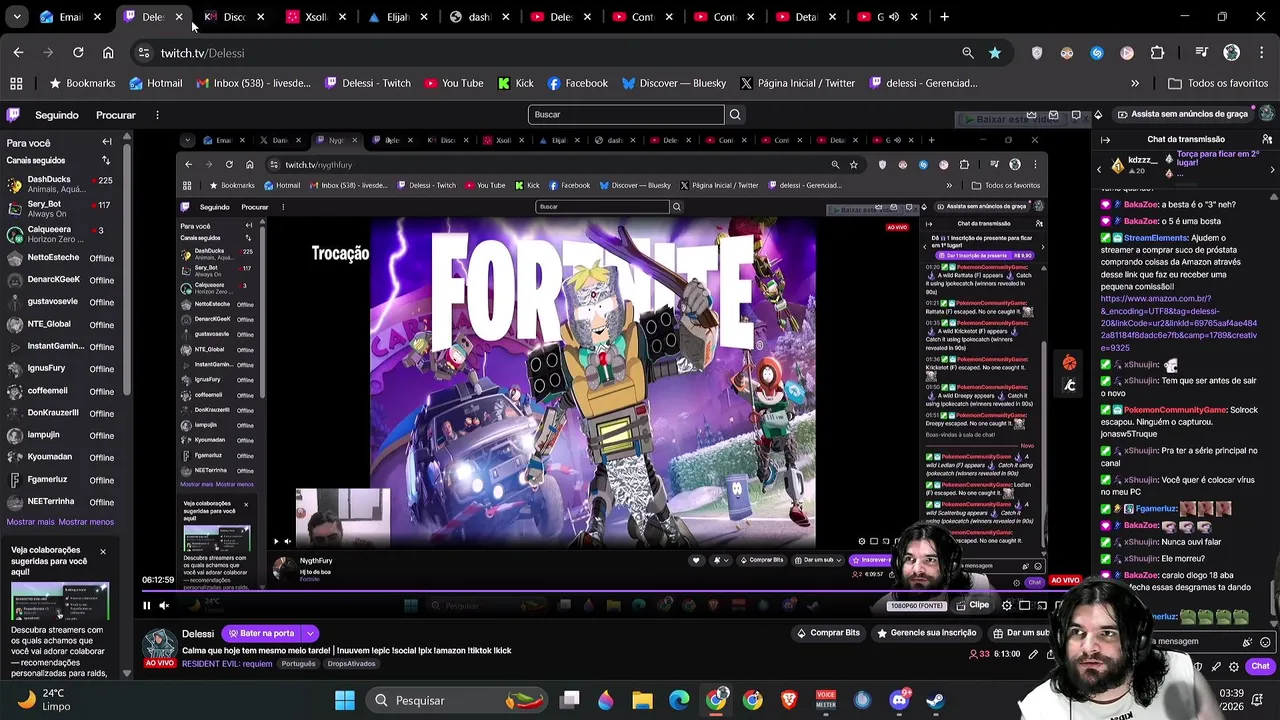Mute the stream volume speaker

point(164,605)
